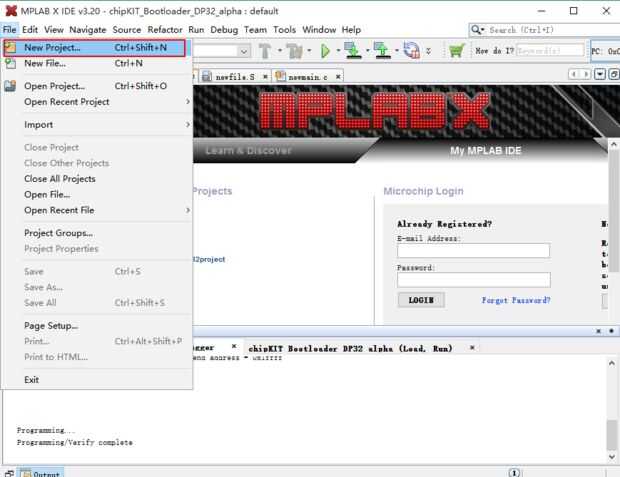Open the Run menu
620x477 pixels.
point(196,30)
